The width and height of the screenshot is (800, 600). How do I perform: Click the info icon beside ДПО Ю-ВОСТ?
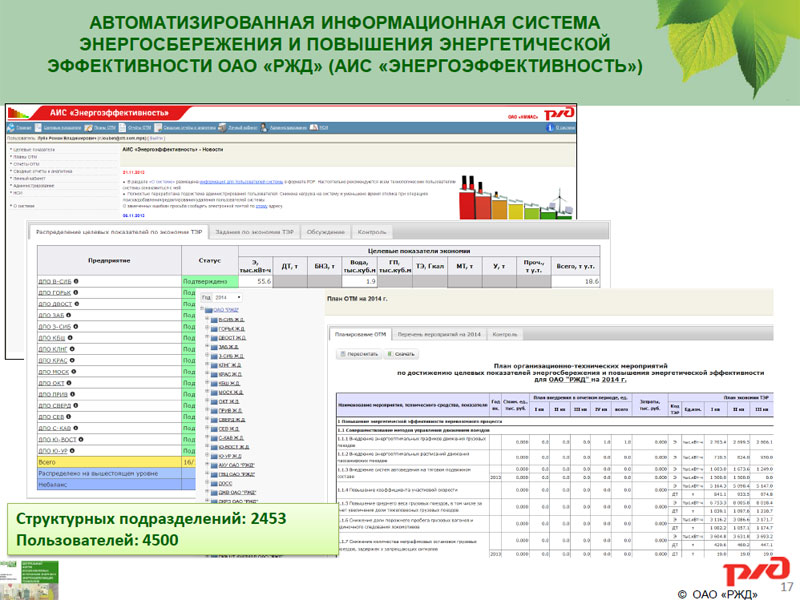pyautogui.click(x=81, y=439)
